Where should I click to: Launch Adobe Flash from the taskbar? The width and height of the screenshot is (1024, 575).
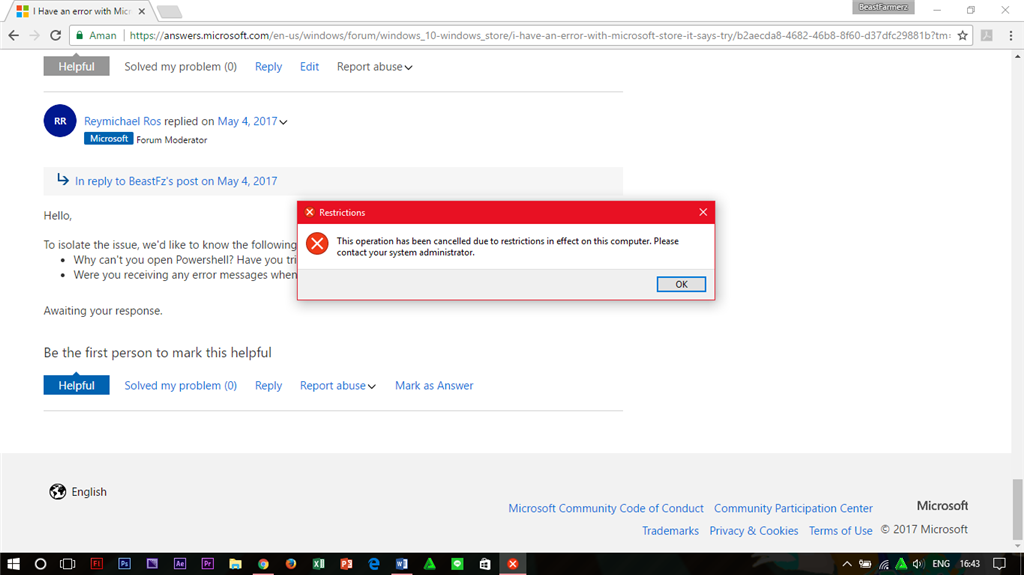97,564
